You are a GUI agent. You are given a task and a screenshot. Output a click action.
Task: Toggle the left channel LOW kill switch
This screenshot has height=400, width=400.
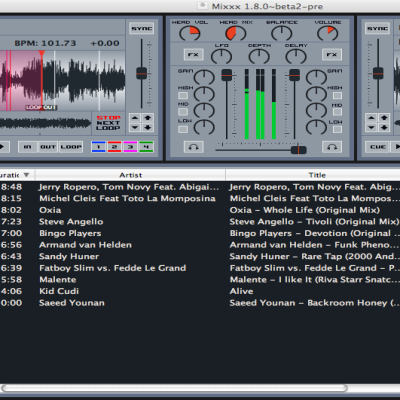point(183,129)
